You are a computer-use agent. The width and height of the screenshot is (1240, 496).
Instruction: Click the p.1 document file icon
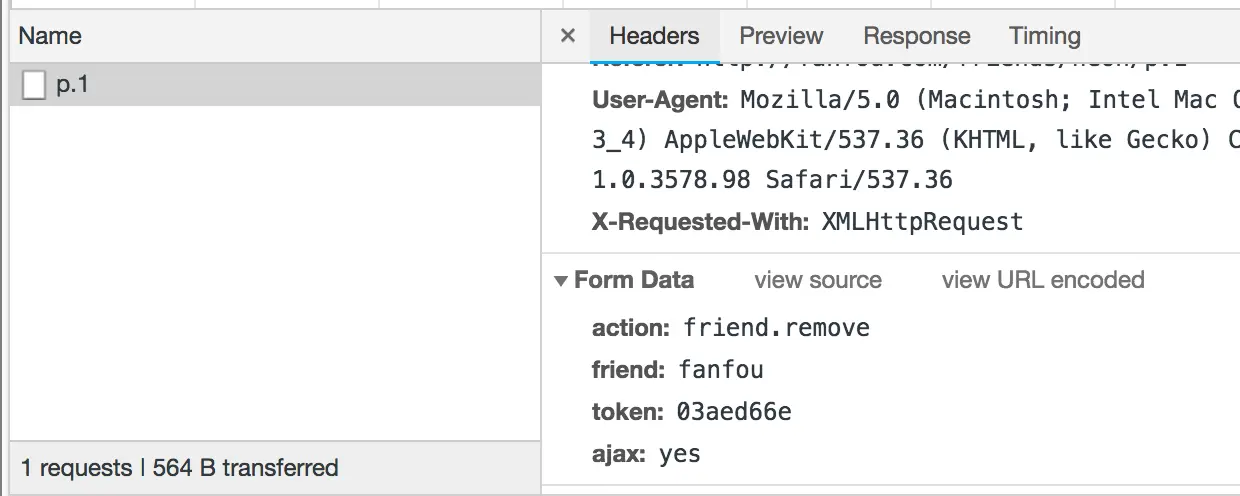(34, 86)
